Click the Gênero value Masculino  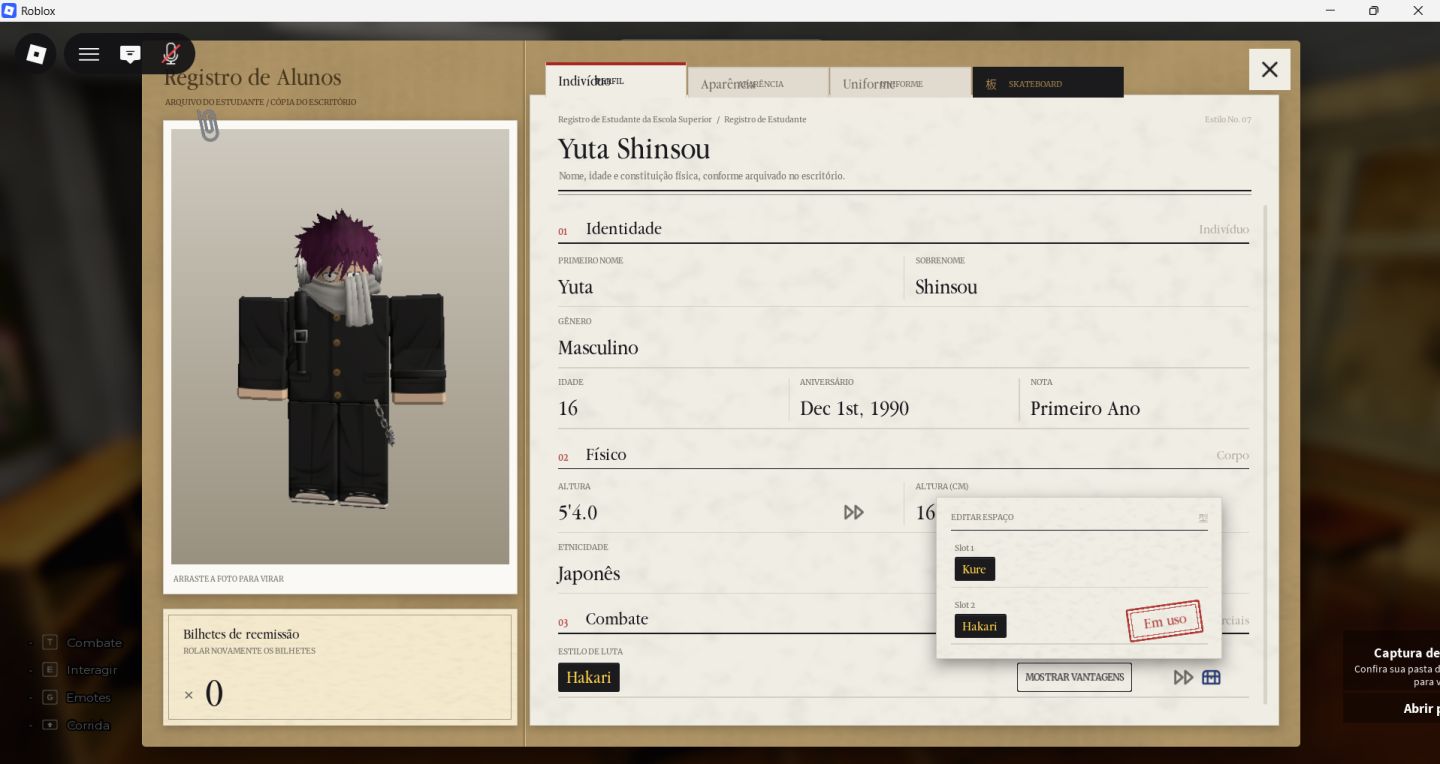[x=598, y=348]
